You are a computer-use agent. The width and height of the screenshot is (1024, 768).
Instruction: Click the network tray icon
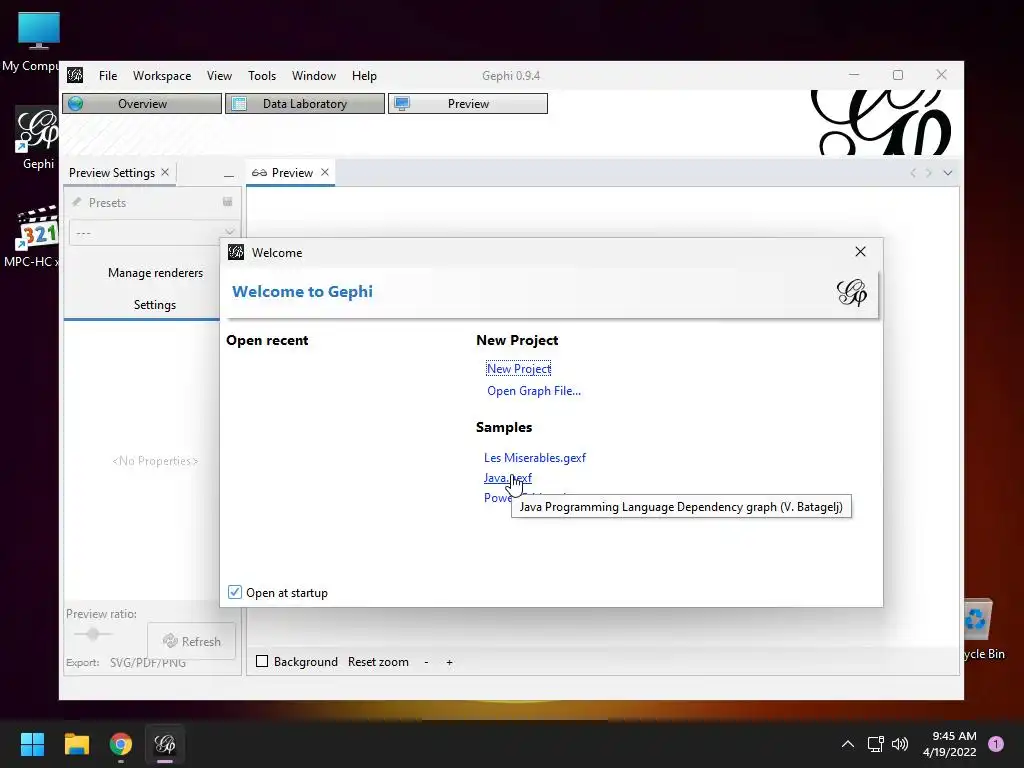tap(876, 743)
